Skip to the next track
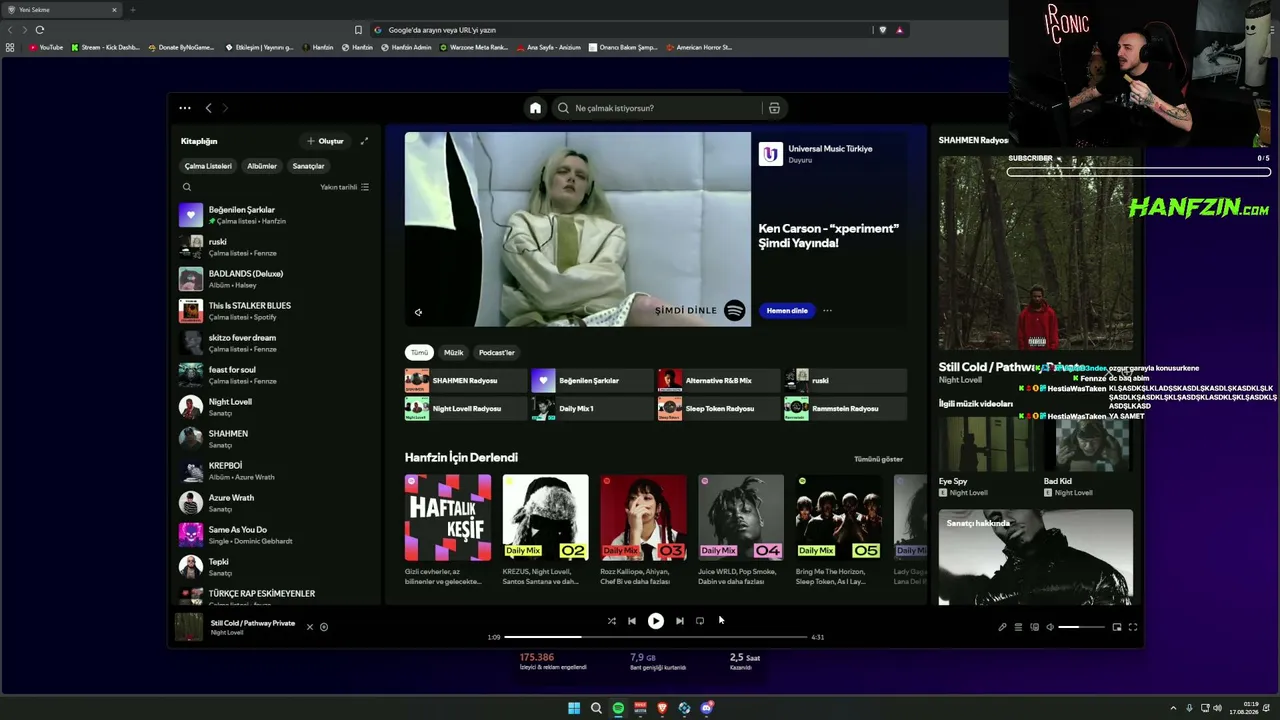Screen dimensions: 1280x720 pyautogui.click(x=680, y=621)
